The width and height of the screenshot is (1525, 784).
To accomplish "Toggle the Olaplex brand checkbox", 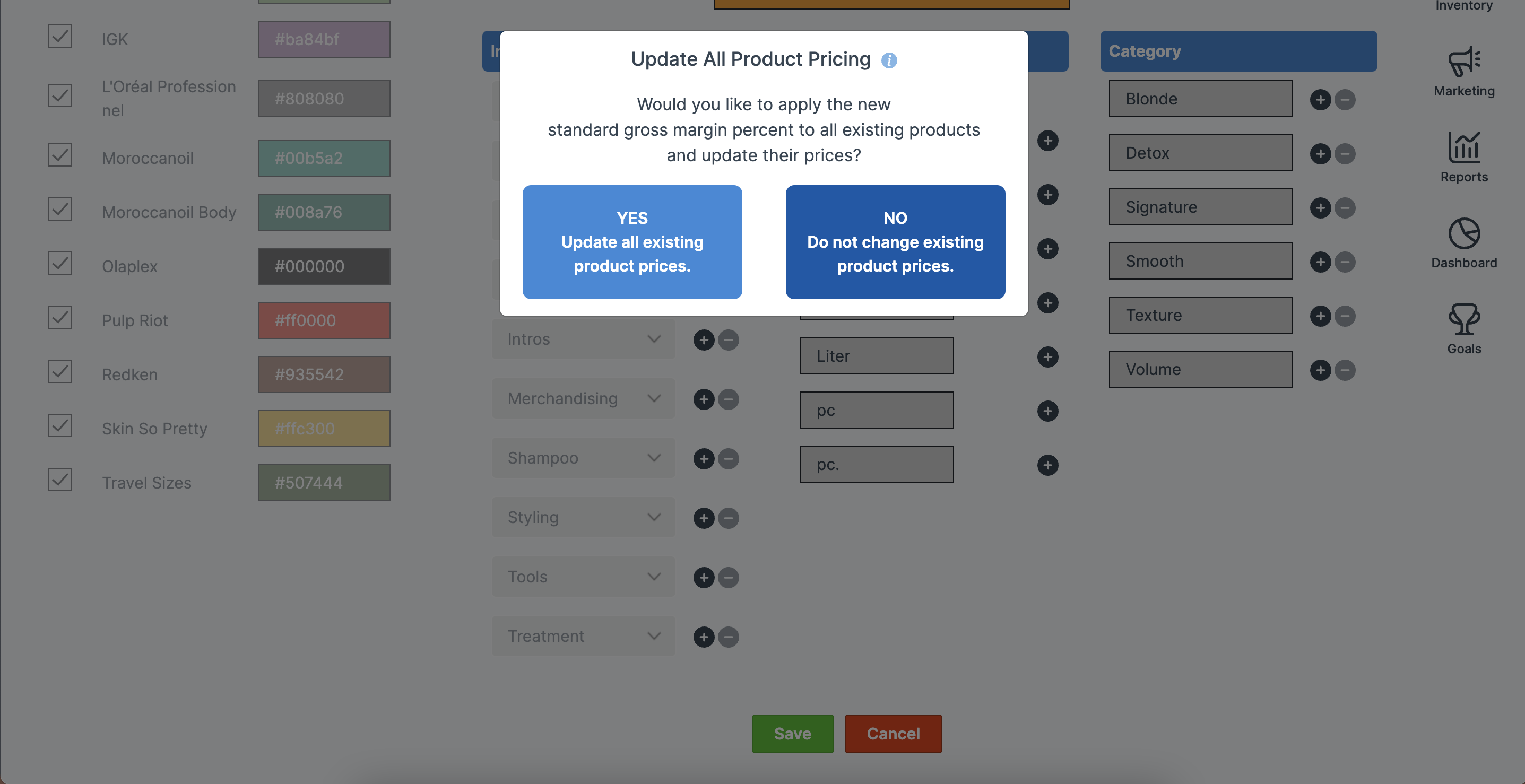I will click(x=60, y=263).
